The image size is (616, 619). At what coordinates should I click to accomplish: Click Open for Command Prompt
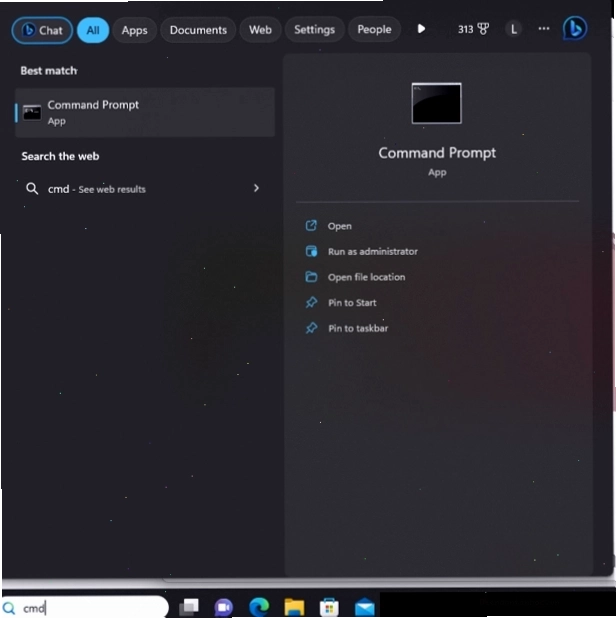click(x=340, y=226)
